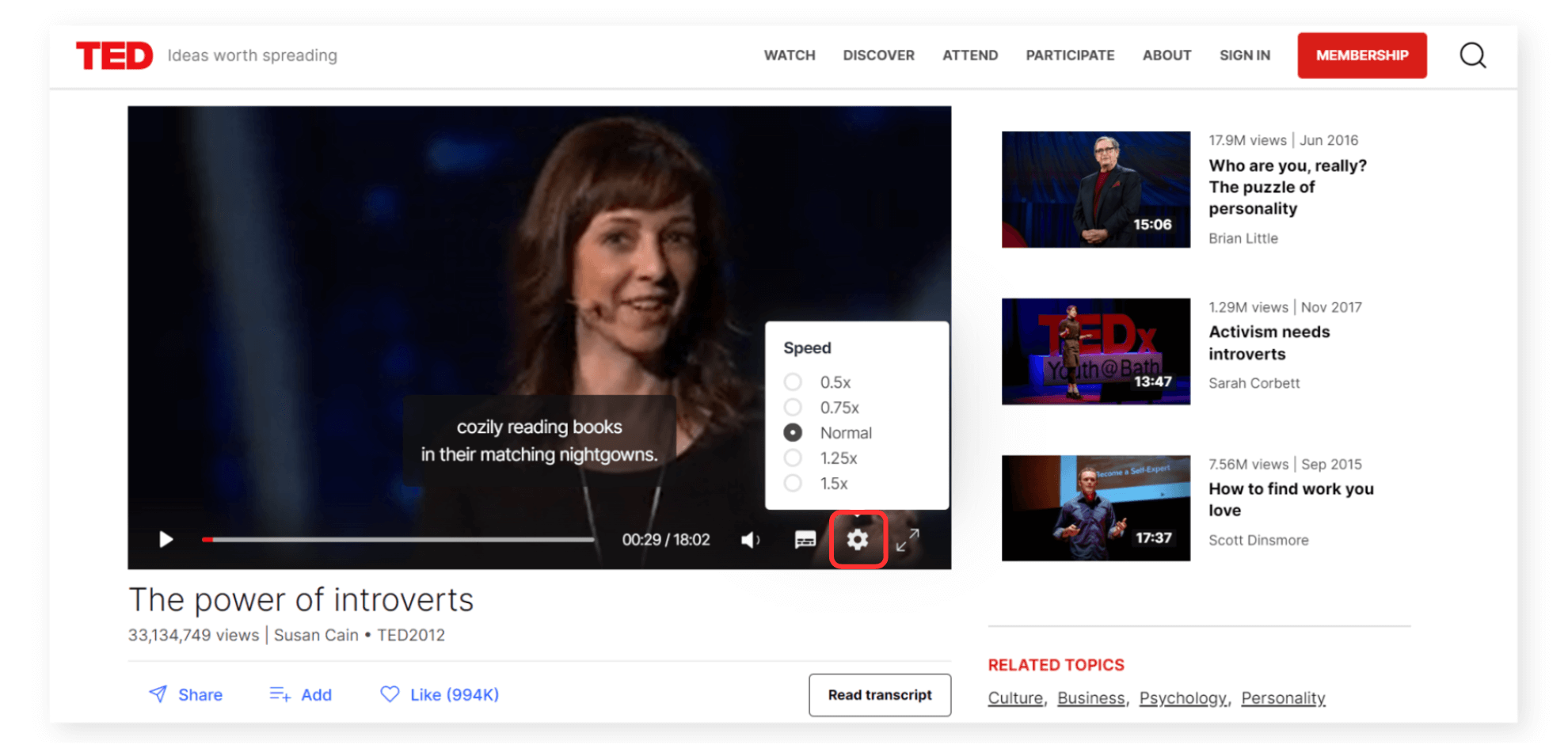Image resolution: width=1568 pixels, height=752 pixels.
Task: Click the Read transcript button
Action: point(879,695)
